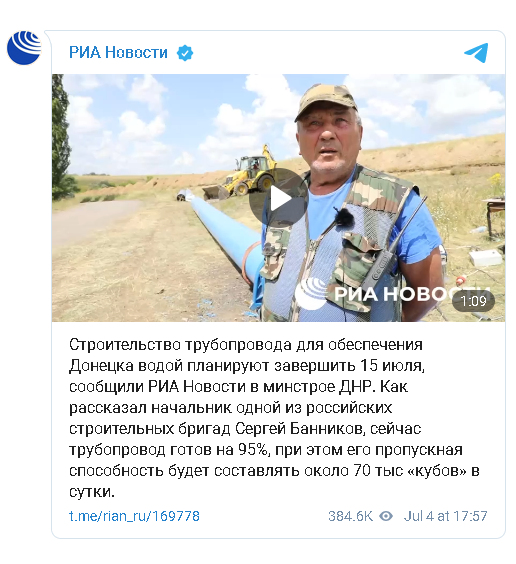Open the РИА Новости channel avatar
Image resolution: width=516 pixels, height=564 pixels.
click(24, 48)
